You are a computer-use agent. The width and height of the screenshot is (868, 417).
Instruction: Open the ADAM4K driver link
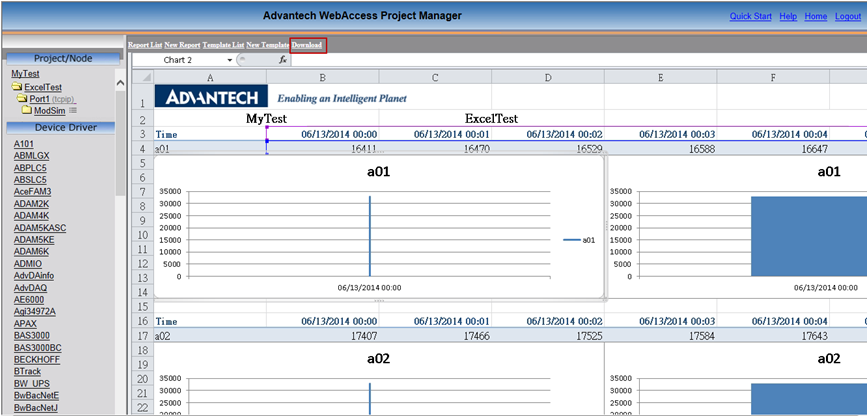coord(31,215)
